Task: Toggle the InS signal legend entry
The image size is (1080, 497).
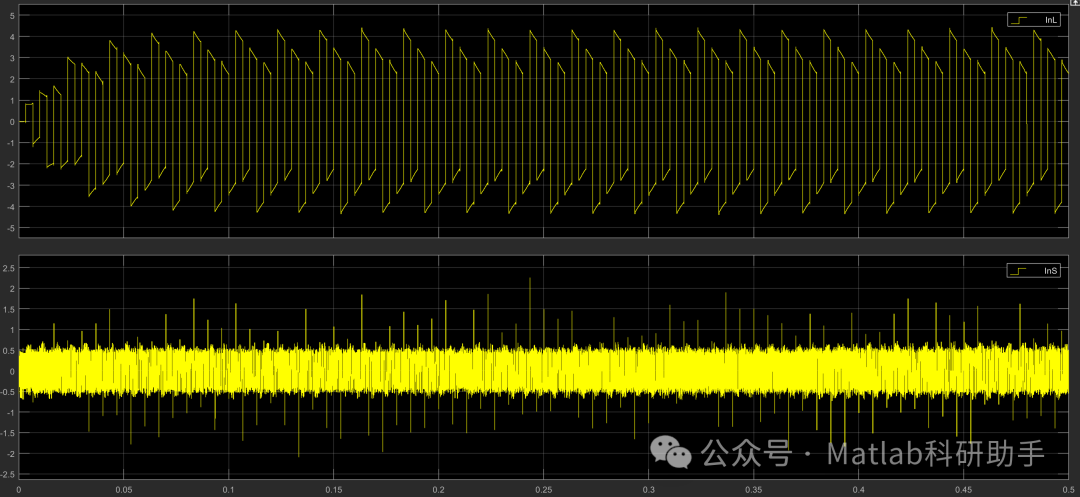Action: pos(1035,271)
